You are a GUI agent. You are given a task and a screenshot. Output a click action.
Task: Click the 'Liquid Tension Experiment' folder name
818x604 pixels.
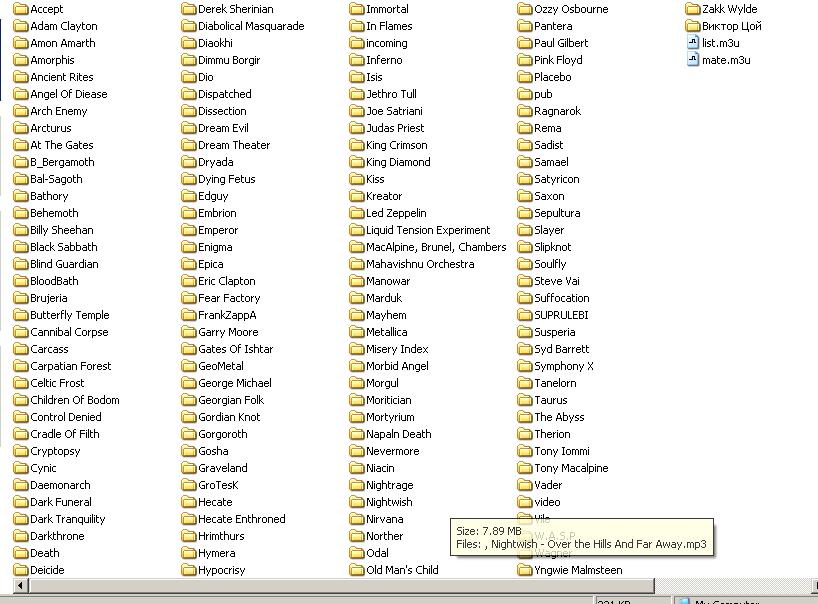[428, 230]
